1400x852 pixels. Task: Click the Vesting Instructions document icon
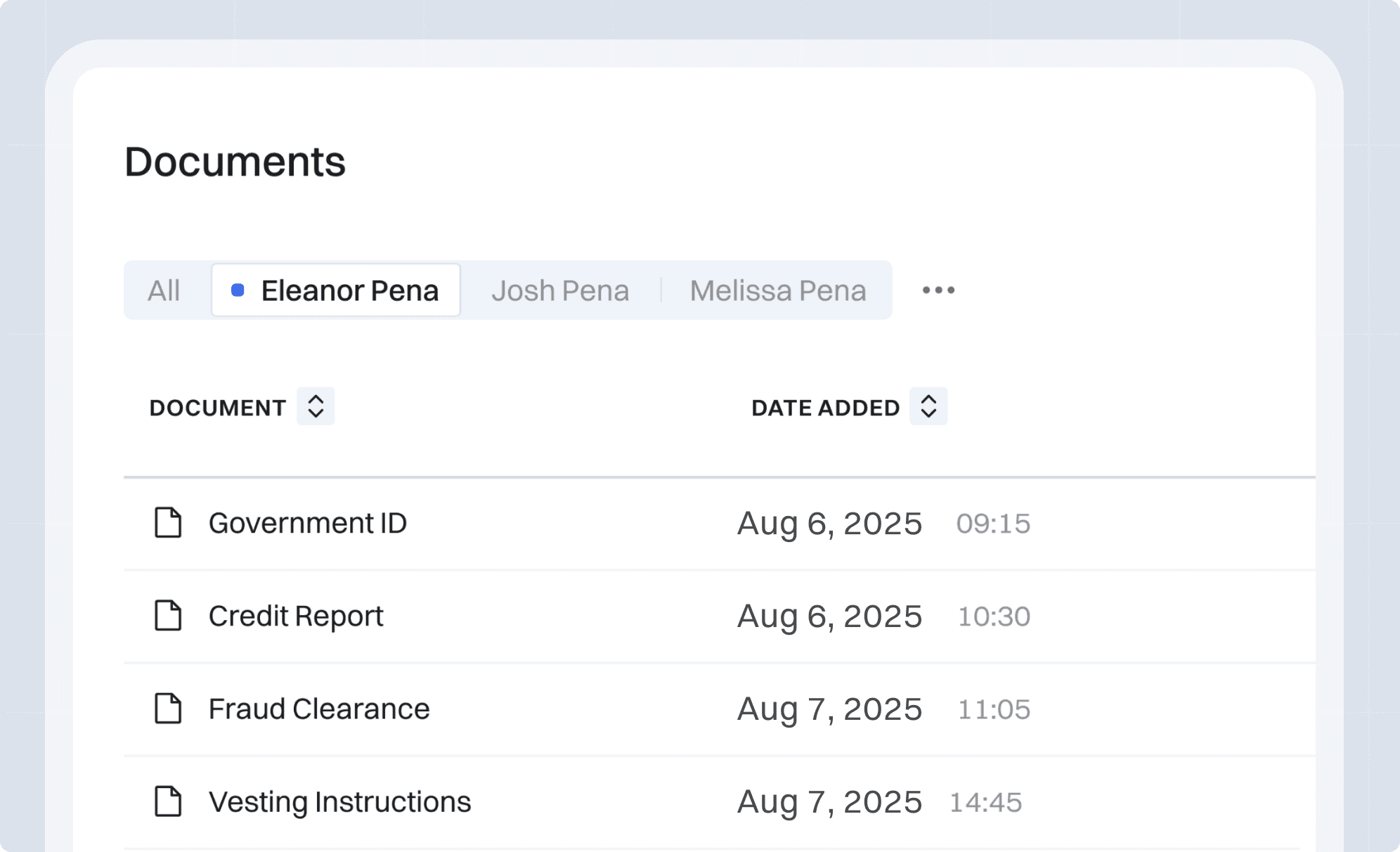pyautogui.click(x=167, y=801)
